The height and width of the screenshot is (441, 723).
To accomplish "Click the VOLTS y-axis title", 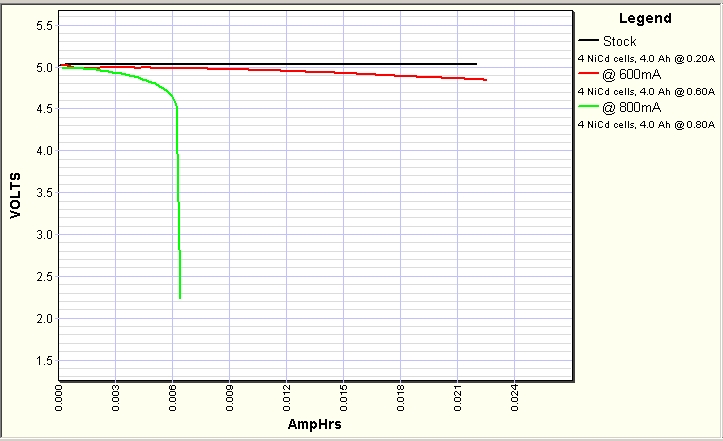I will coord(15,198).
